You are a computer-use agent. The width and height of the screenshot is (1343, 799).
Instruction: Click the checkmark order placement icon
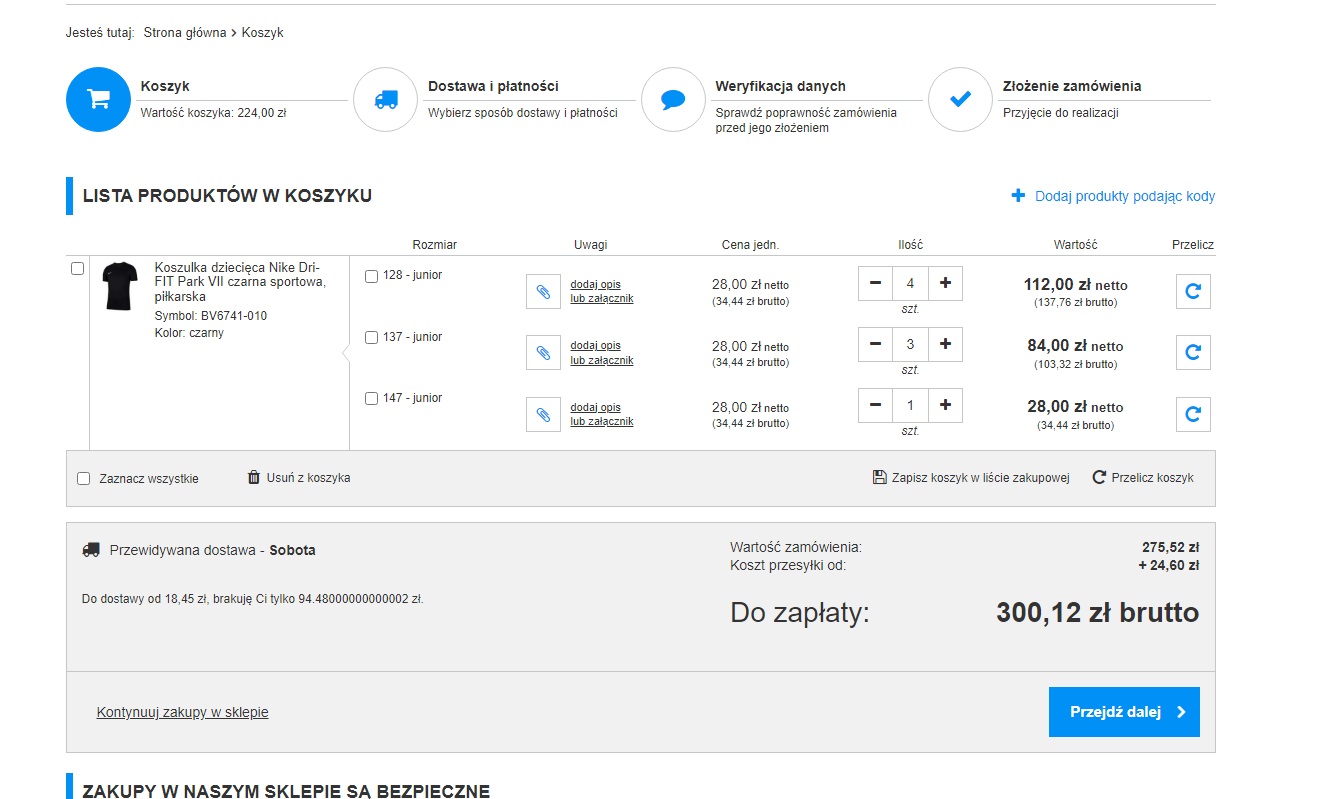click(960, 99)
